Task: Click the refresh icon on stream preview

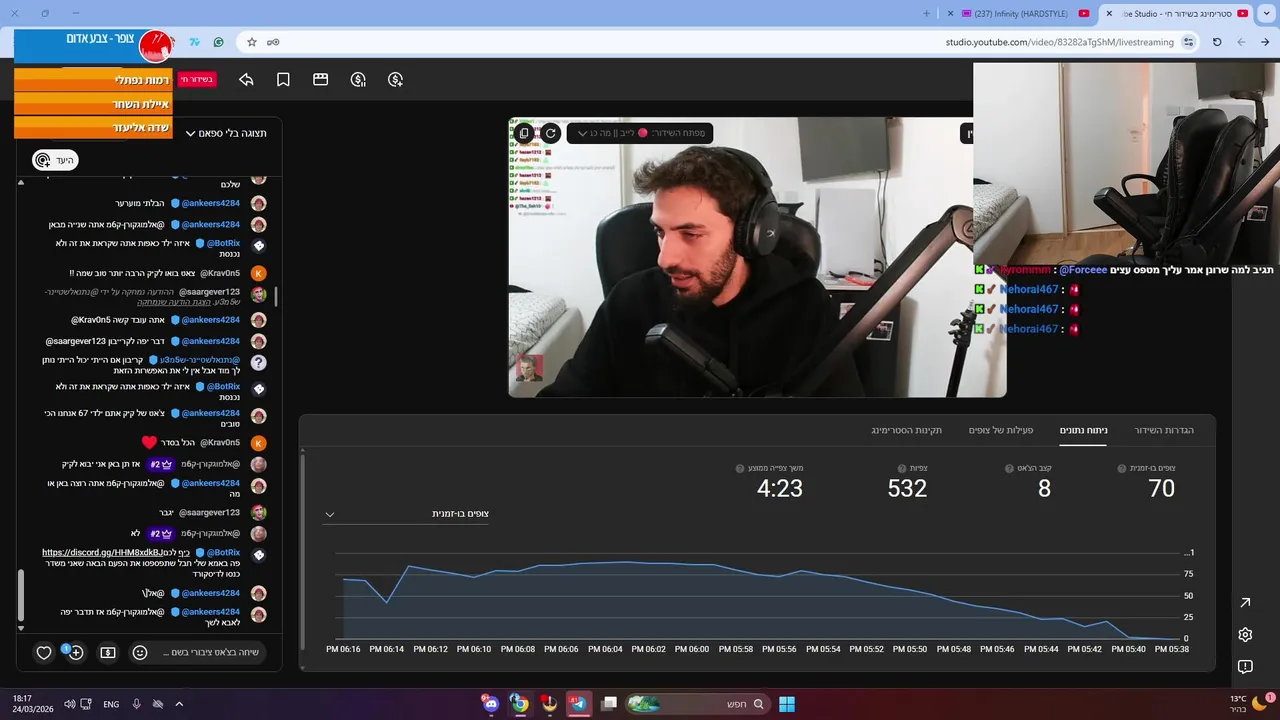Action: point(550,133)
